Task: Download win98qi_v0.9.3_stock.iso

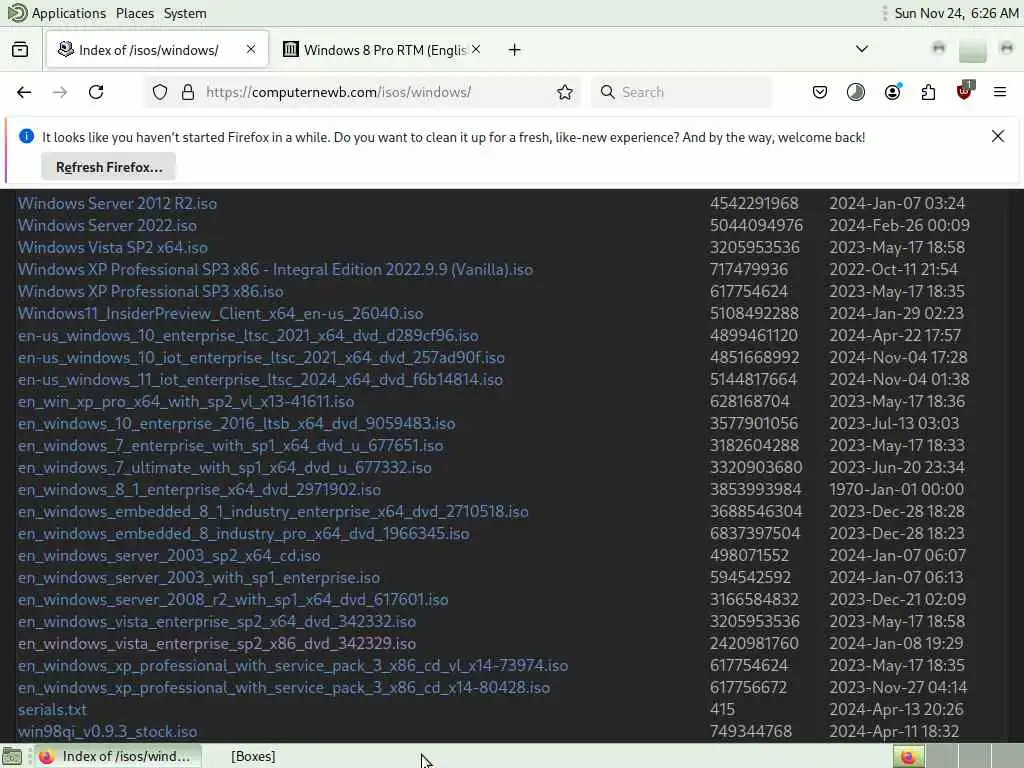Action: 107,731
